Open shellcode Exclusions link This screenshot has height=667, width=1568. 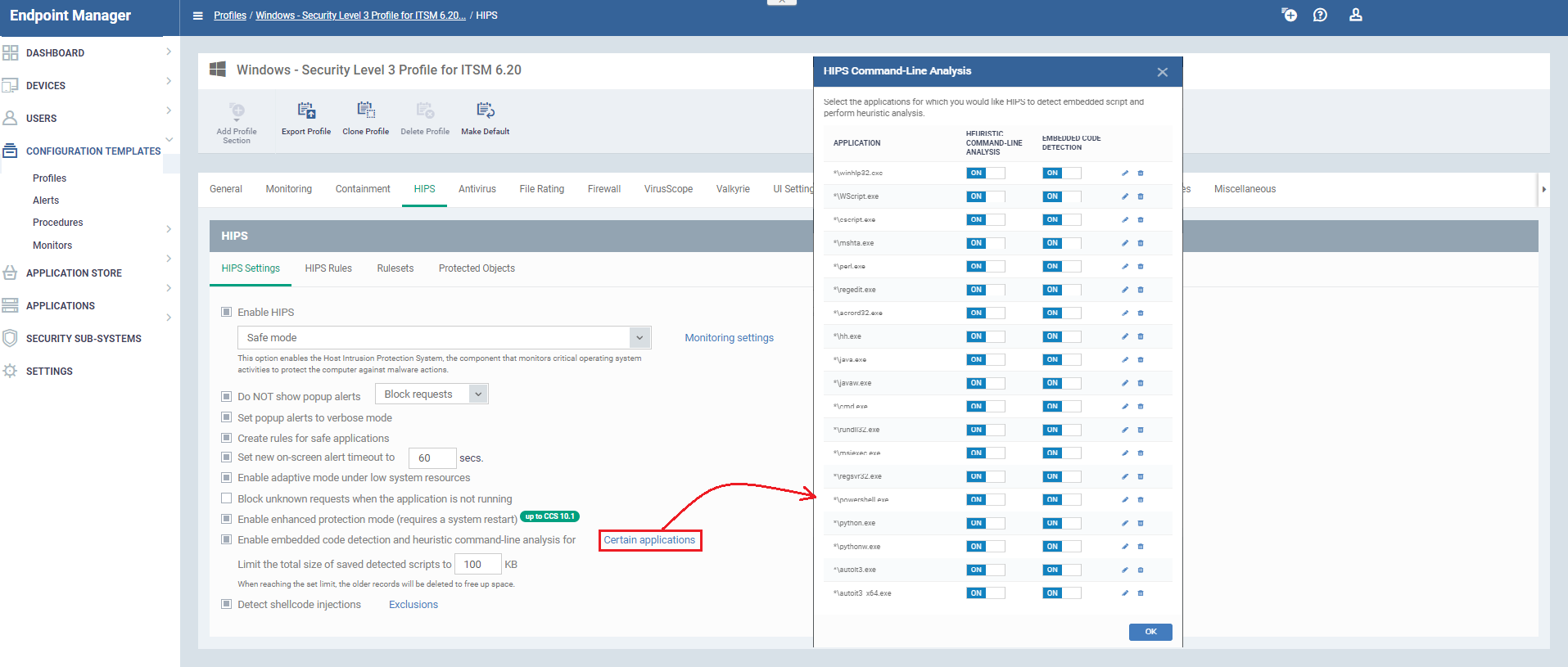pos(413,605)
